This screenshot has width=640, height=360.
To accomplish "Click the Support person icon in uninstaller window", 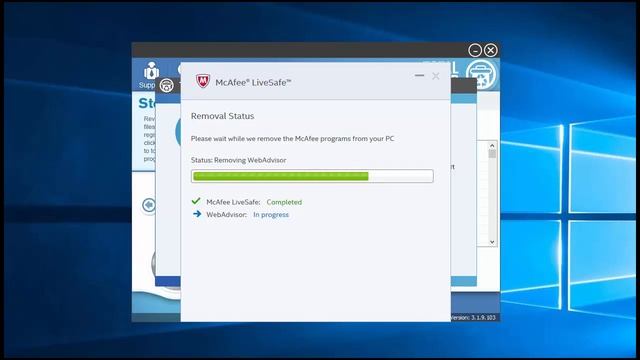I will tap(151, 71).
